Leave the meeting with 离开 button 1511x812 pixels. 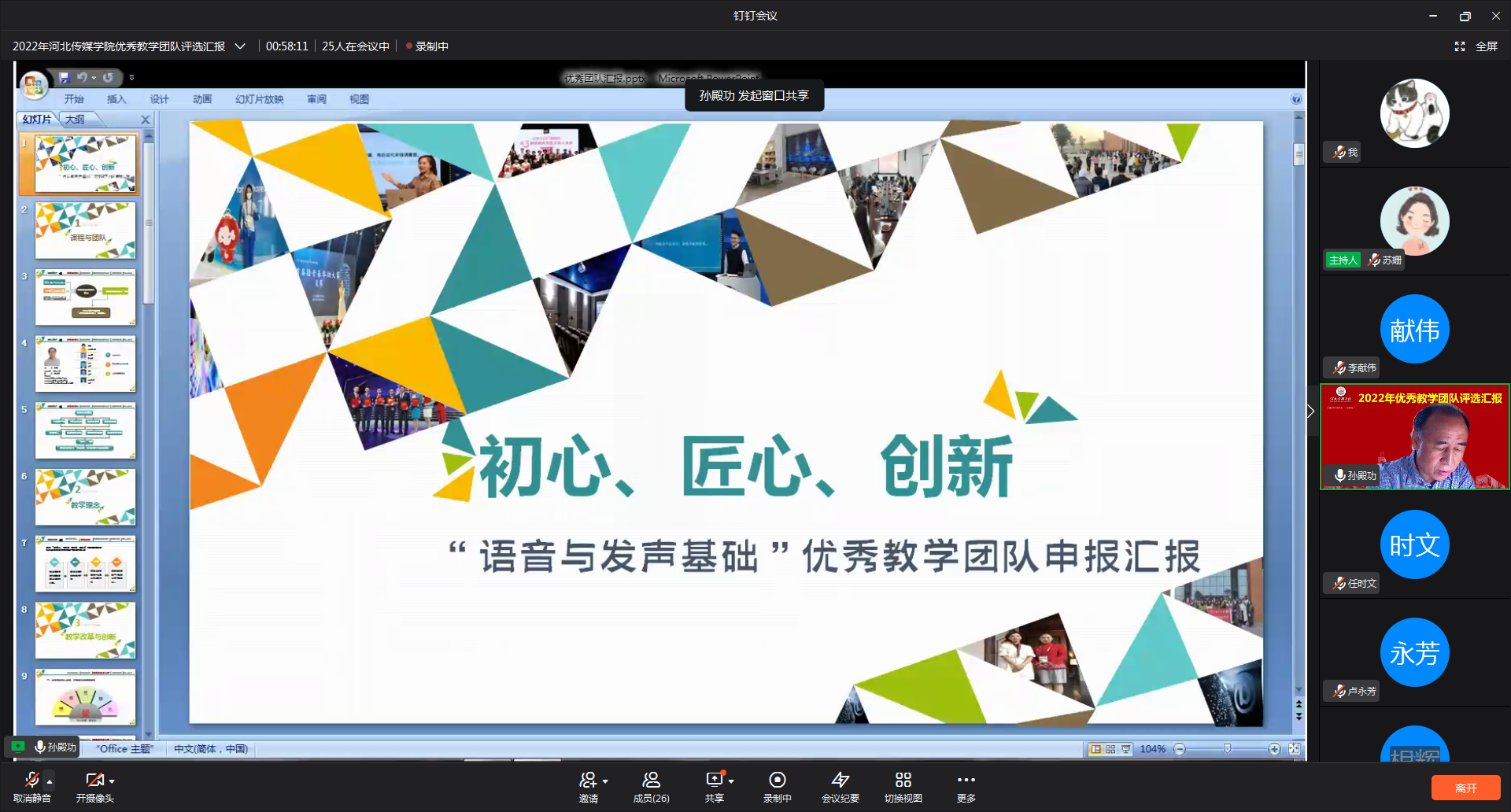coord(1465,788)
